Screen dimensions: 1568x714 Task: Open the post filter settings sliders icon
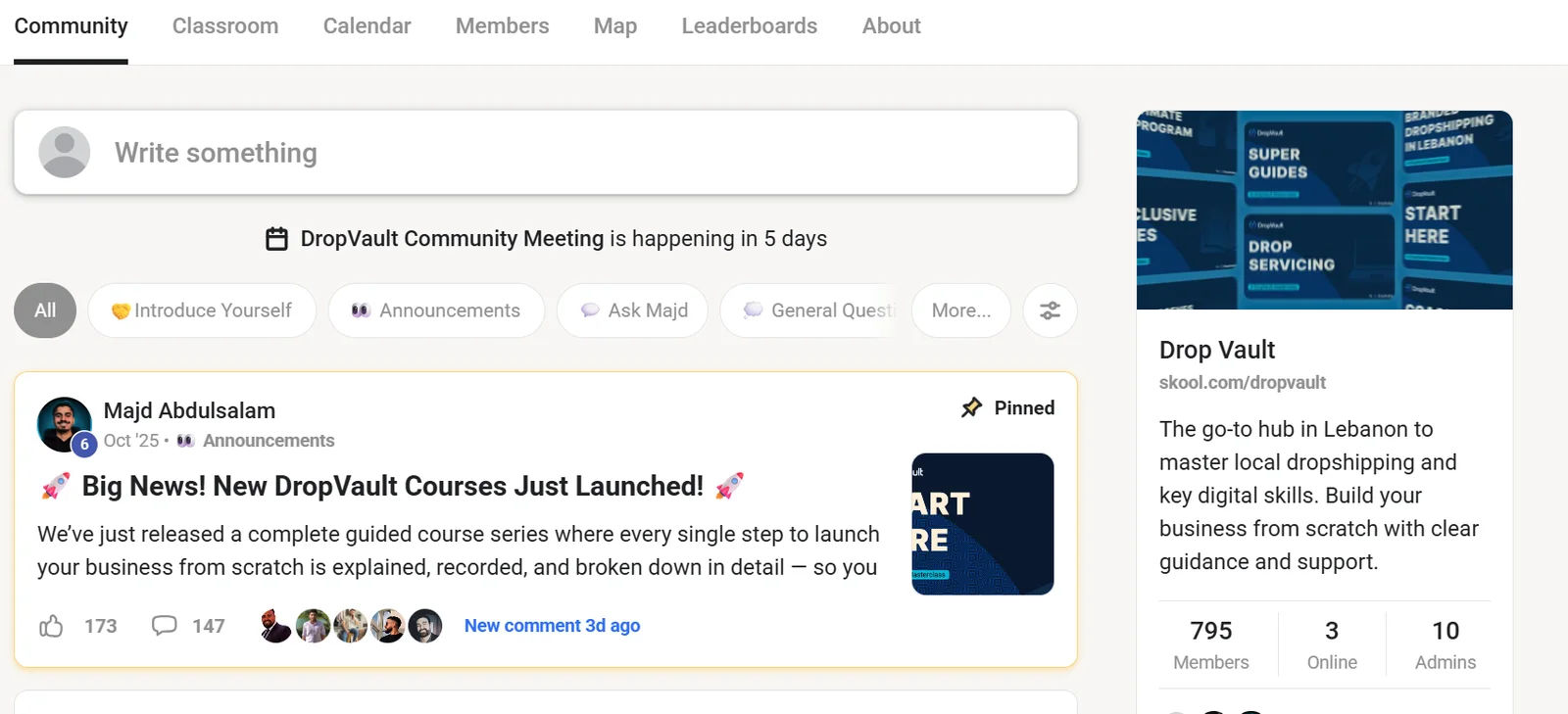(x=1051, y=310)
